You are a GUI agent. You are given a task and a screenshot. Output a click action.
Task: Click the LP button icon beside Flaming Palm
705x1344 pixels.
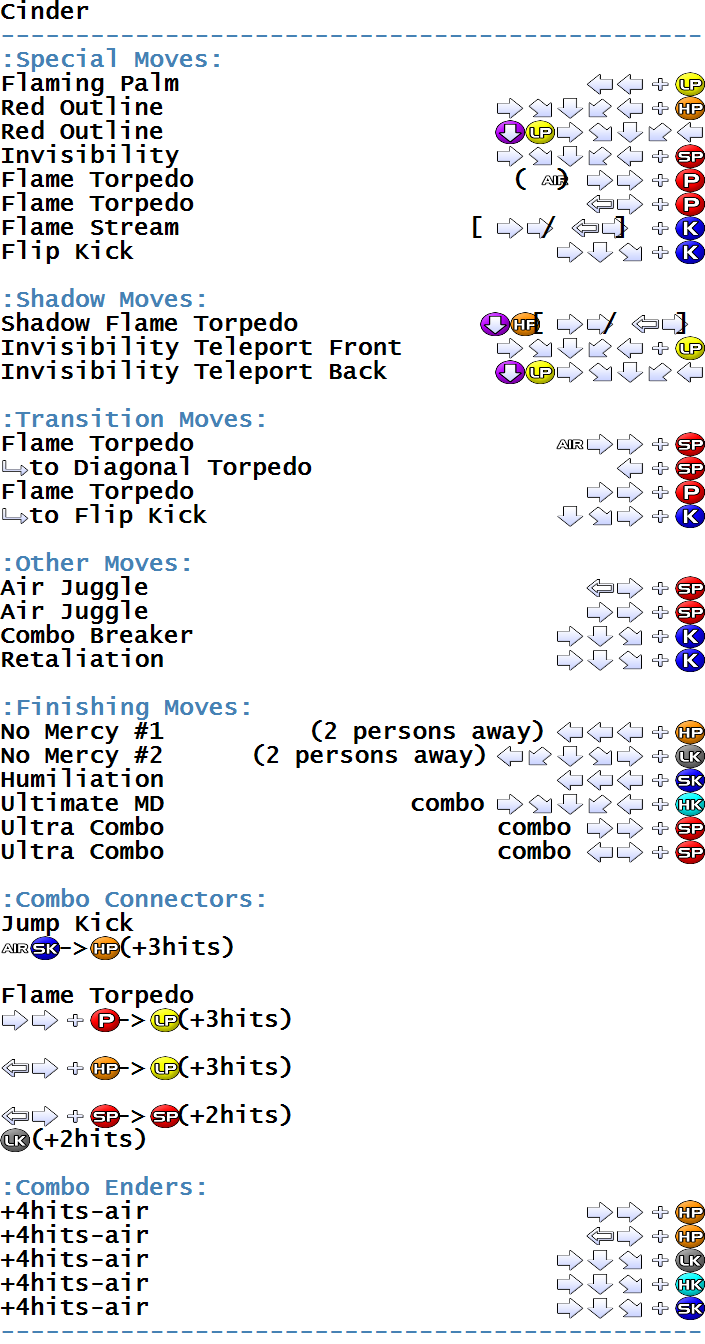click(690, 84)
